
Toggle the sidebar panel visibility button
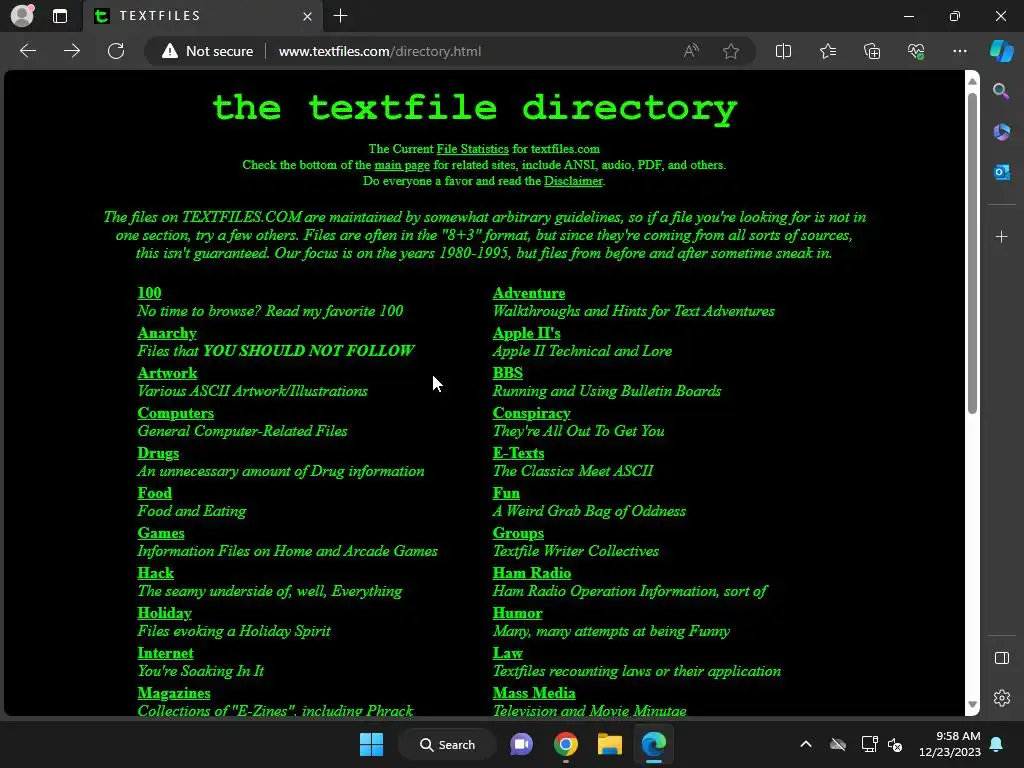coord(1001,658)
